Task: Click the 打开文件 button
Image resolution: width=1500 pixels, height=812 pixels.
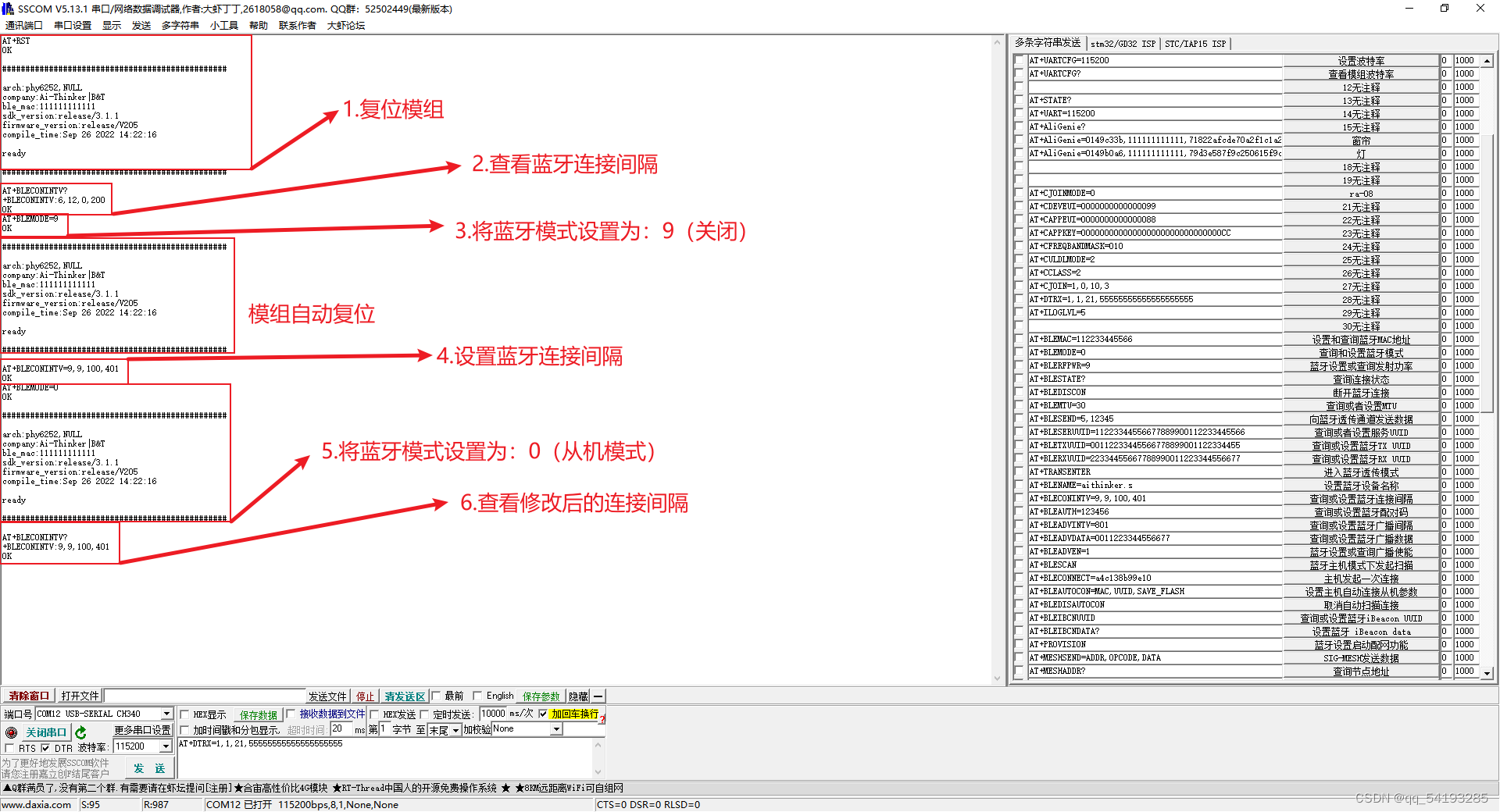Action: [x=80, y=696]
